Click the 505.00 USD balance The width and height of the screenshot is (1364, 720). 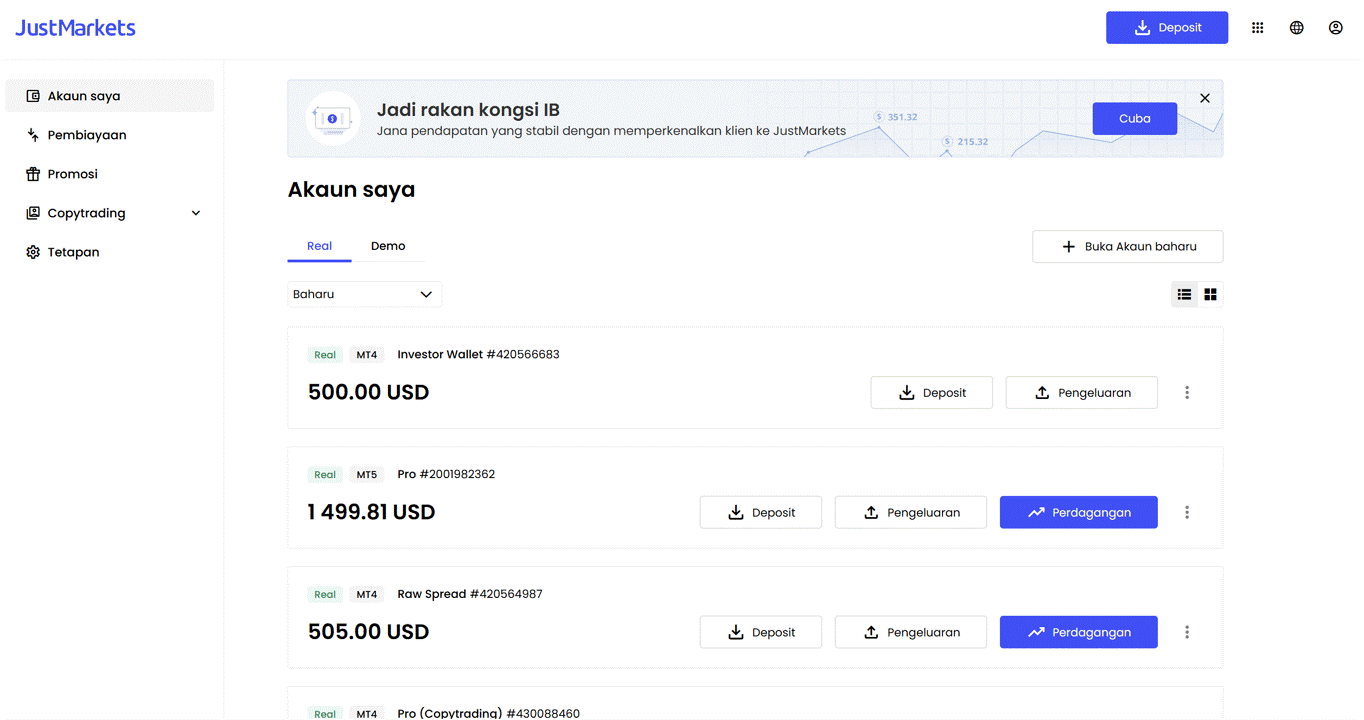pos(369,632)
